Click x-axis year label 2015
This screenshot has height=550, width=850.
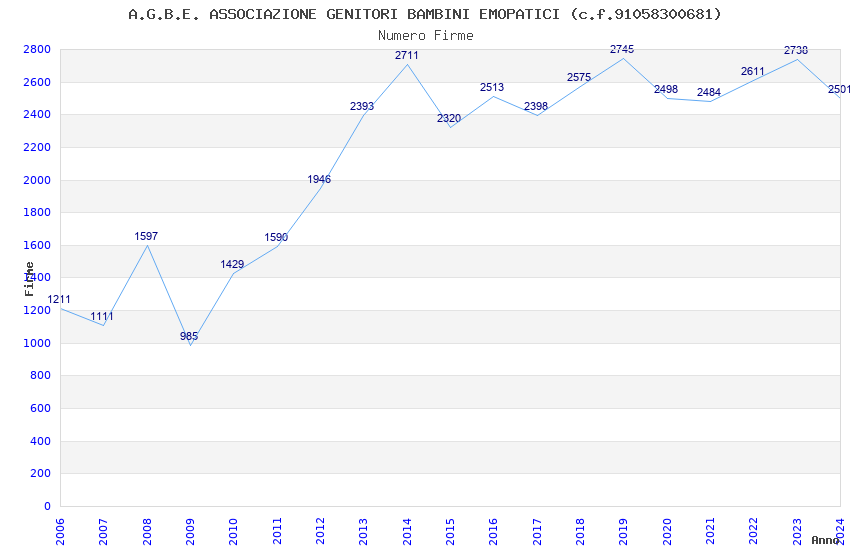[x=450, y=531]
